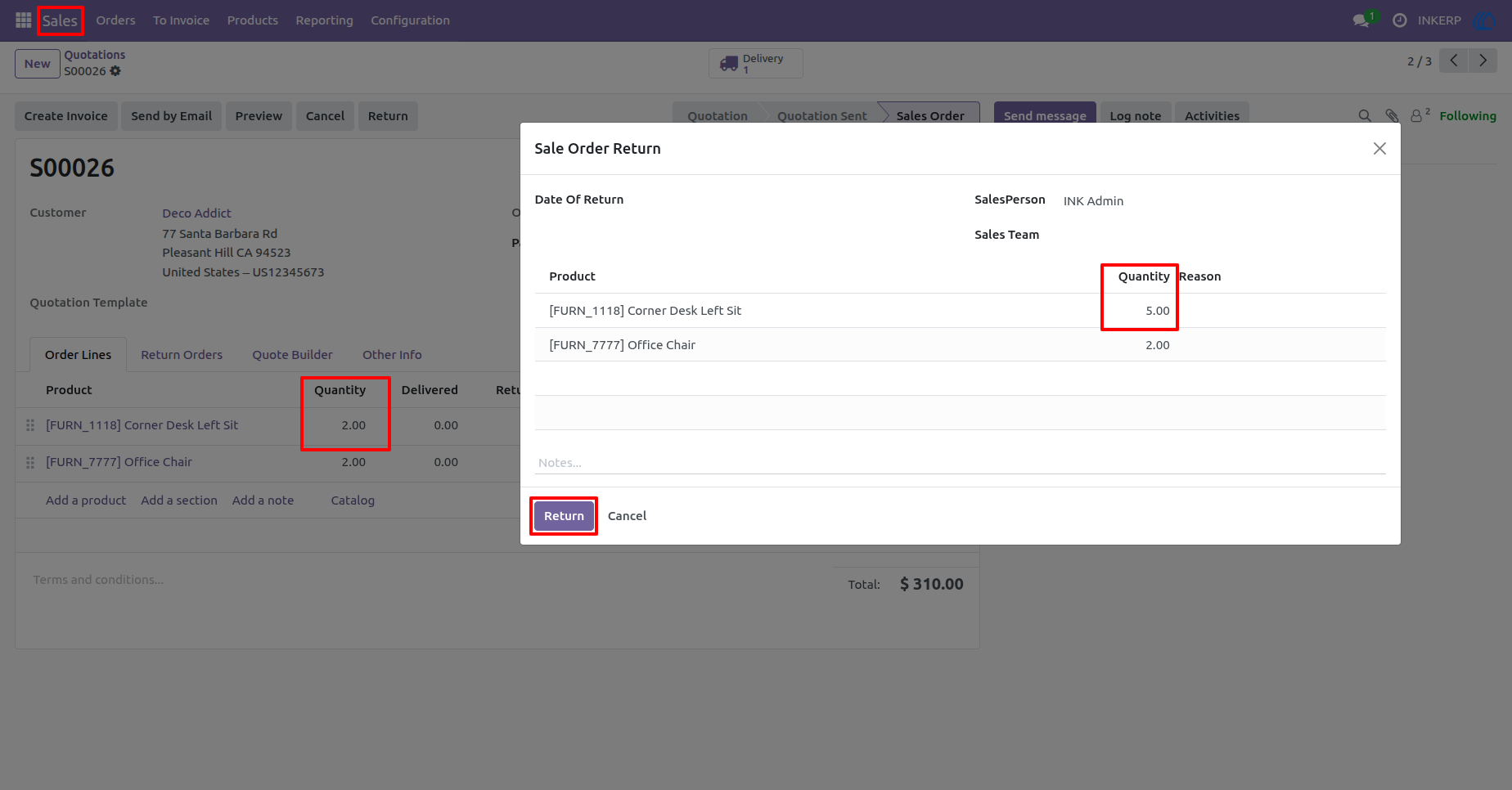Click the Notes field in the dialog
This screenshot has height=790, width=1512.
pyautogui.click(x=961, y=463)
